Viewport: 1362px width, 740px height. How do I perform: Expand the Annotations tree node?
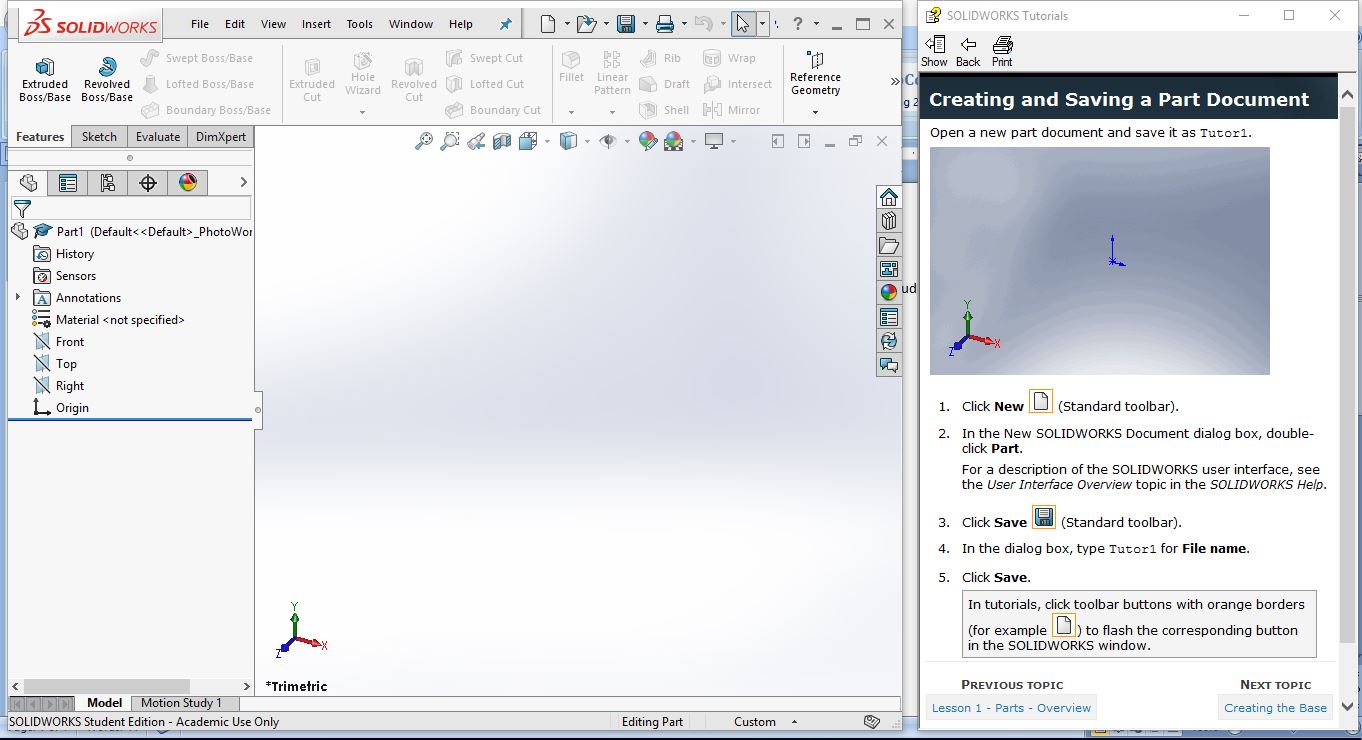(x=17, y=297)
